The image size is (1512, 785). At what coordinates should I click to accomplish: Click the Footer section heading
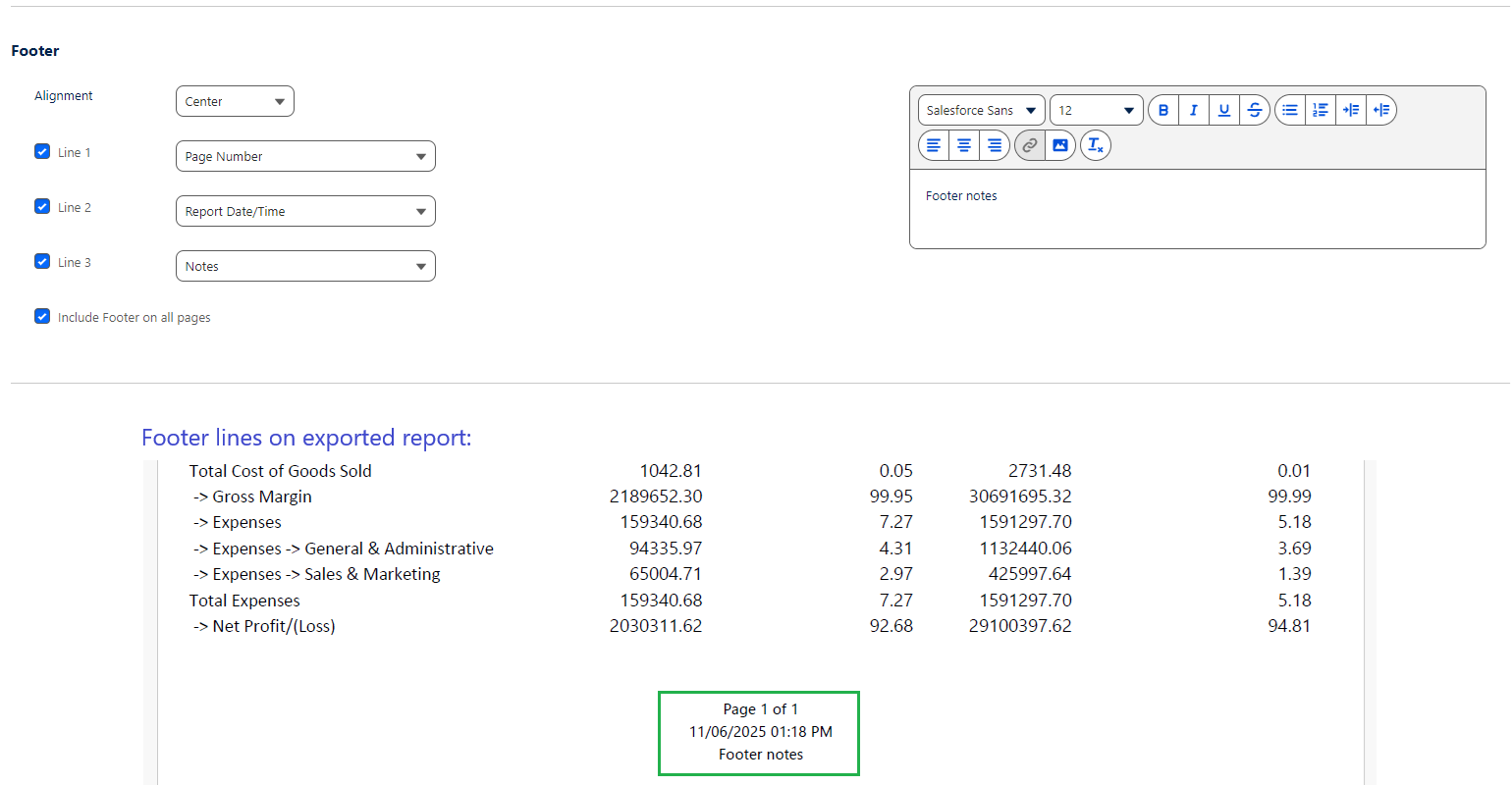point(35,51)
